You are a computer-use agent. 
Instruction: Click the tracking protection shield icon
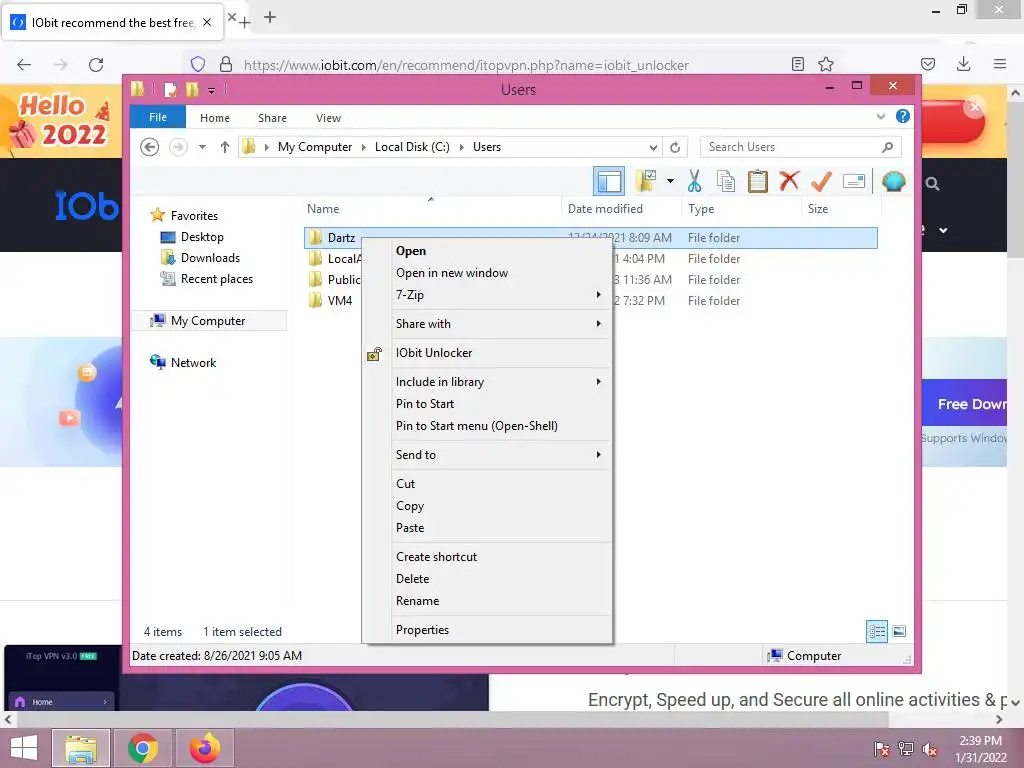[198, 64]
